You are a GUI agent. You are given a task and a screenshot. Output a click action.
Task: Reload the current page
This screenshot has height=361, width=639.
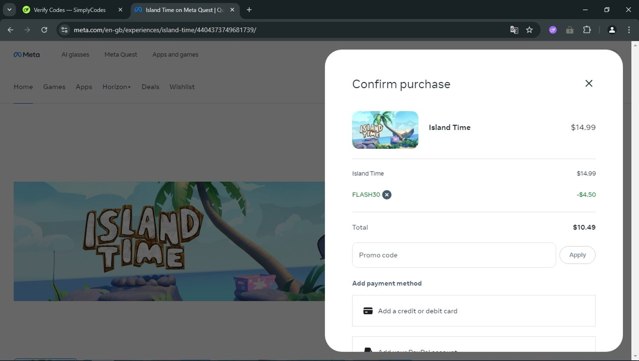point(44,30)
